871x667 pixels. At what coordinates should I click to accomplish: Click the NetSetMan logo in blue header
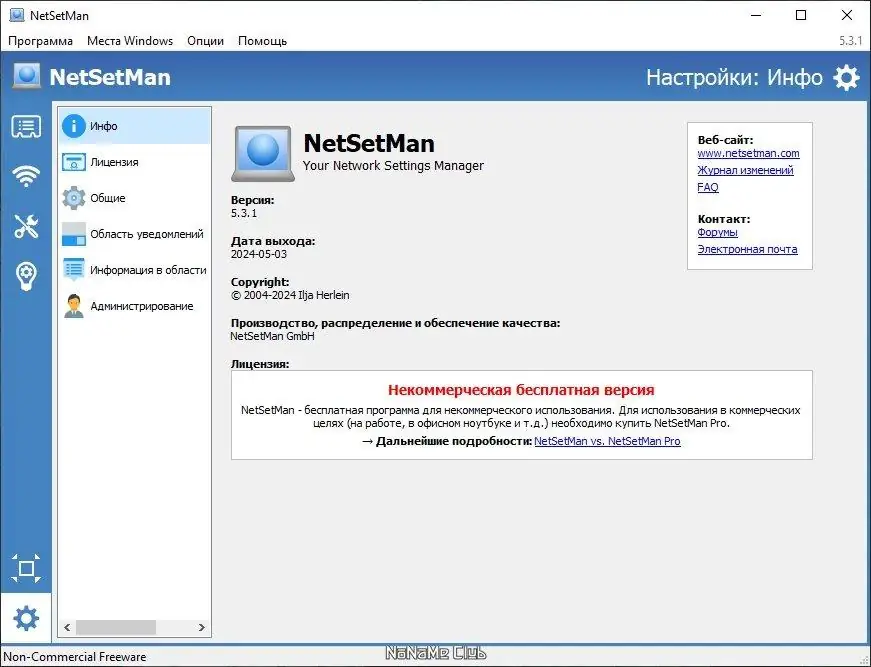point(27,76)
